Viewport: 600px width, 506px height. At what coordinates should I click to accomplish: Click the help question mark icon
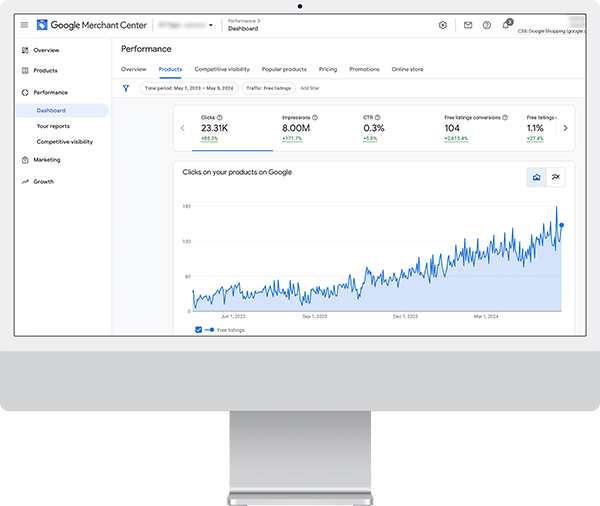[x=486, y=25]
